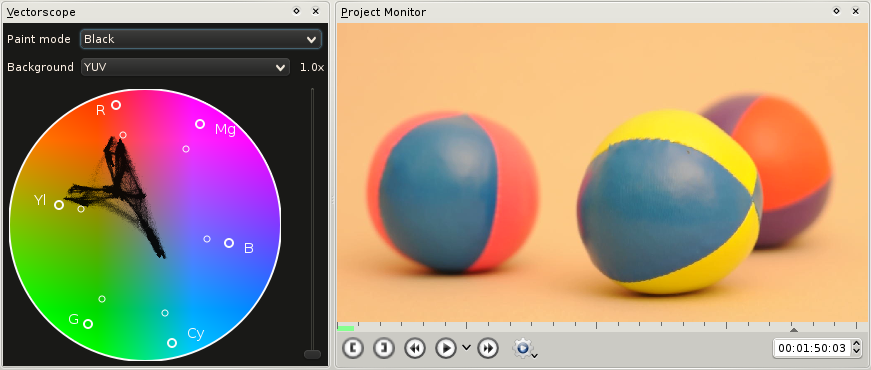The height and width of the screenshot is (370, 871).
Task: Click the fast forward button
Action: click(x=488, y=348)
